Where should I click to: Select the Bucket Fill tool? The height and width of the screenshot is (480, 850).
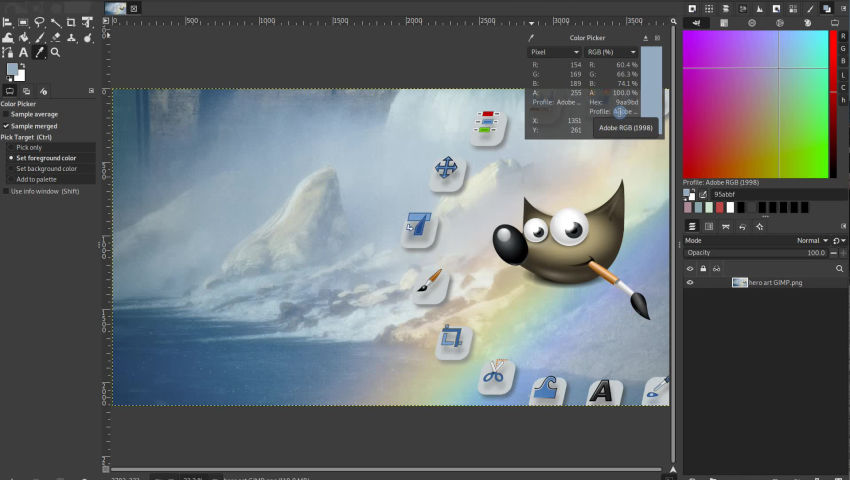(x=23, y=37)
